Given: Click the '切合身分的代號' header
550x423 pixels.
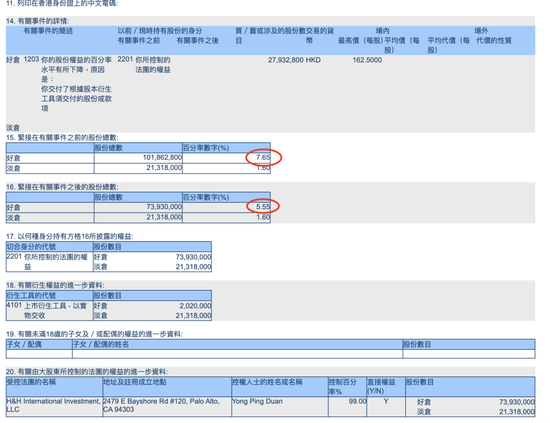Looking at the screenshot, I should pyautogui.click(x=31, y=247).
